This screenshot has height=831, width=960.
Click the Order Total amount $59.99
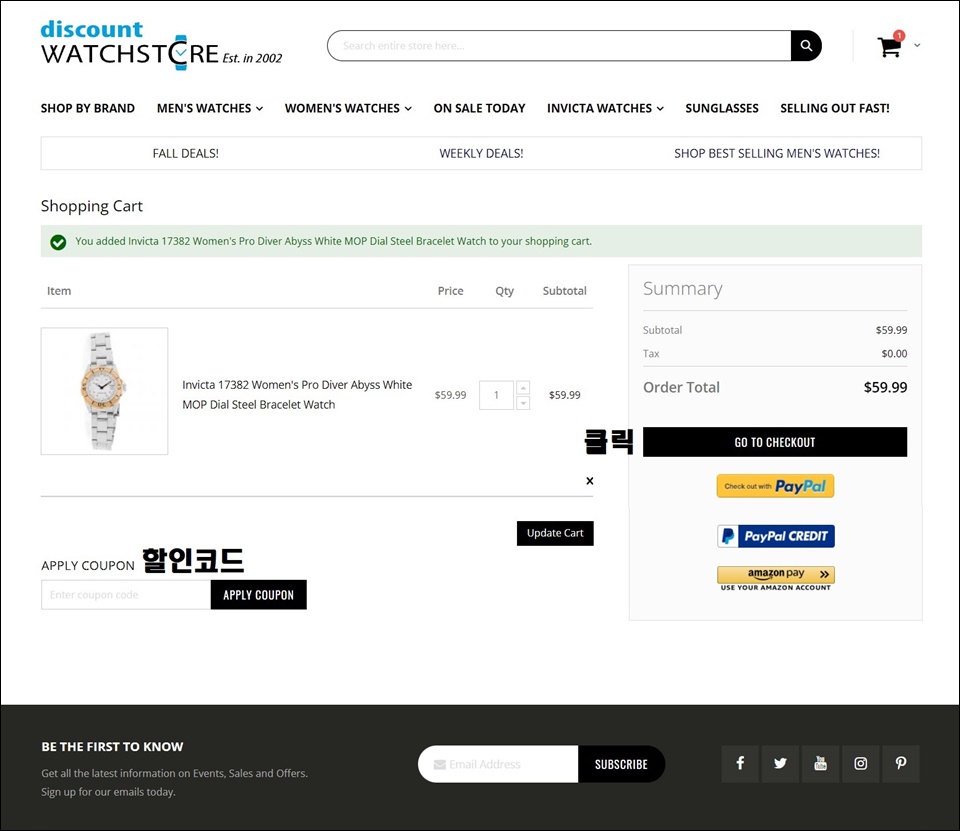click(x=885, y=388)
